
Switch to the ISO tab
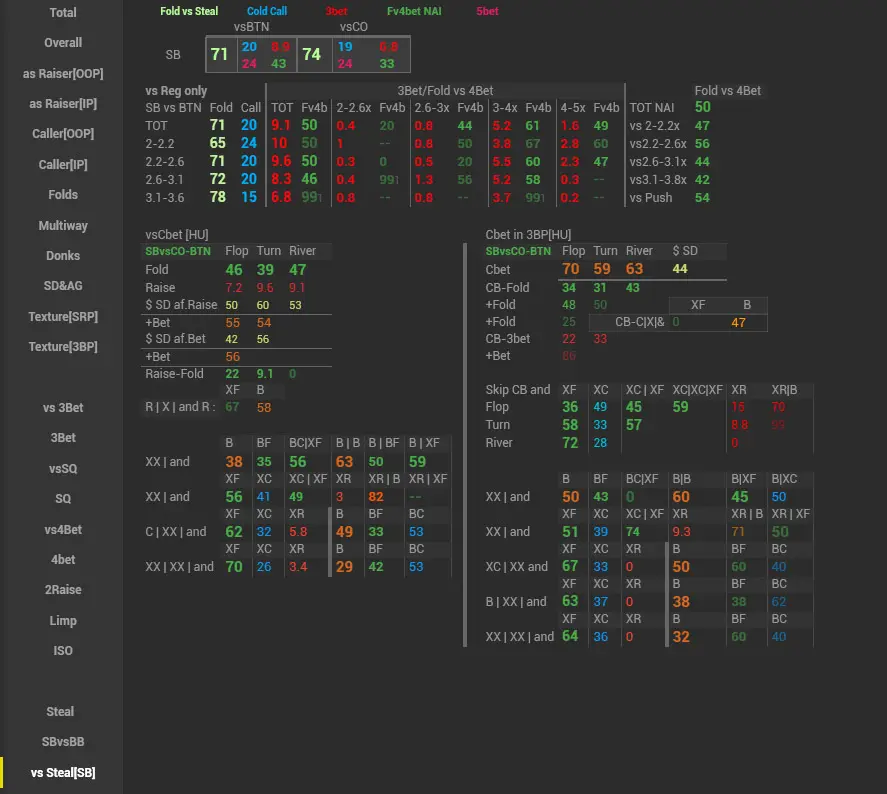pos(62,651)
